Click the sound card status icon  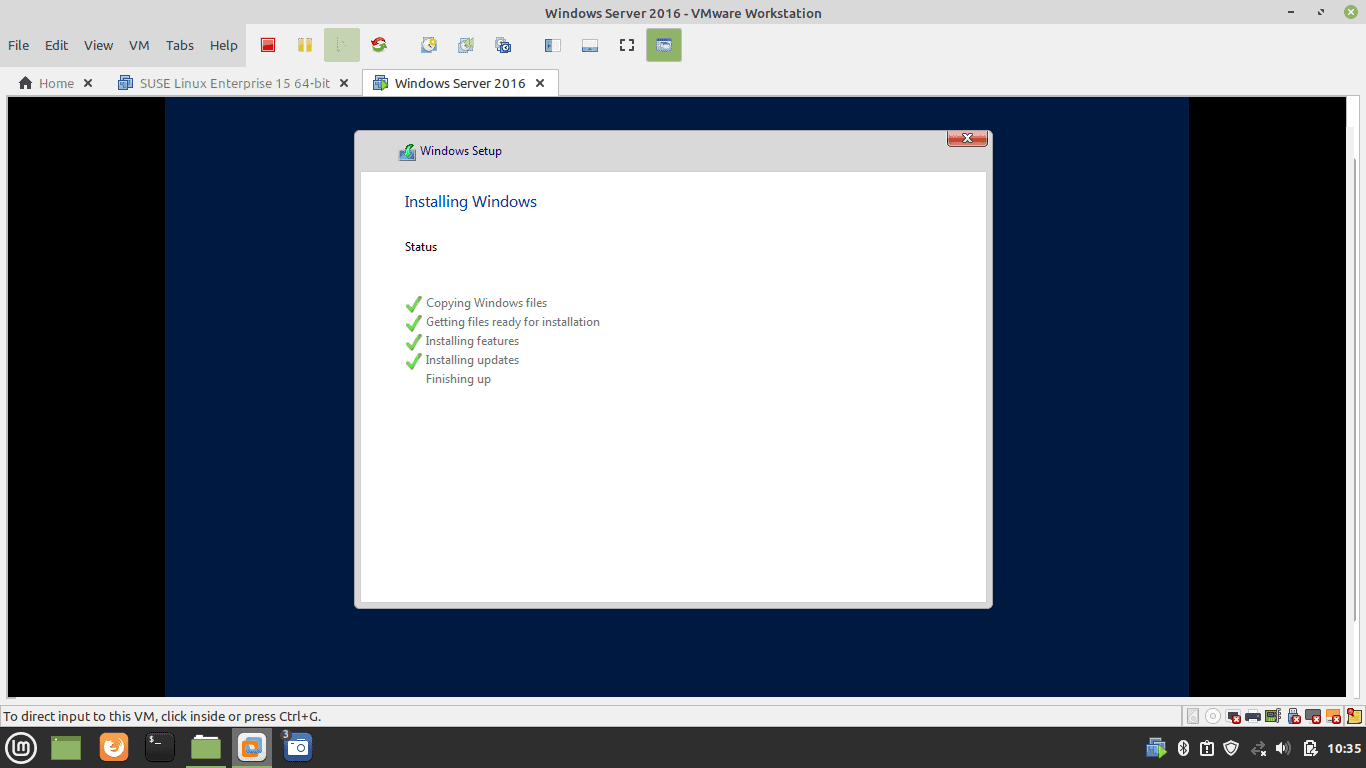pos(1273,716)
